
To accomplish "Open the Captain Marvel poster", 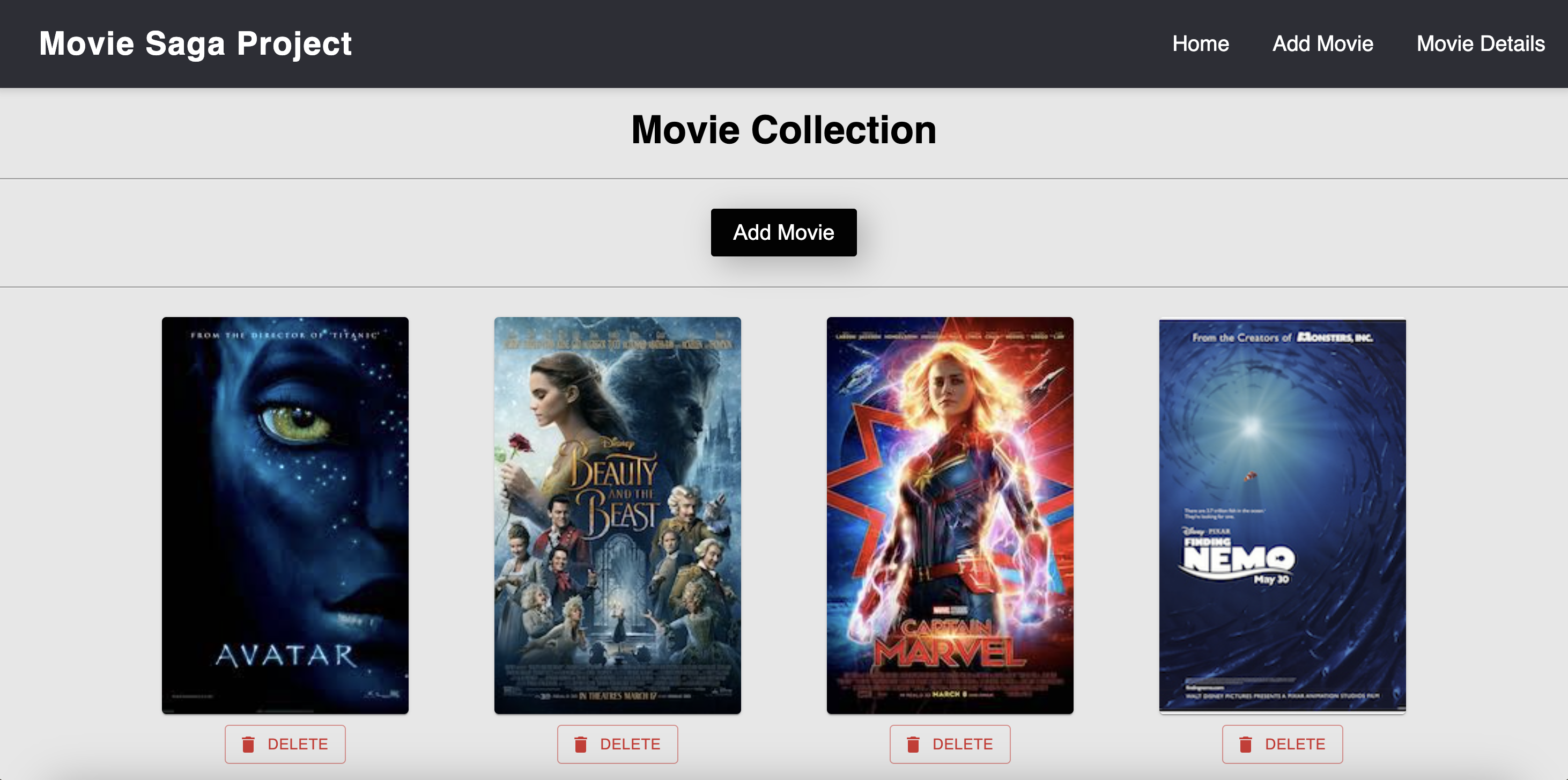I will (950, 515).
